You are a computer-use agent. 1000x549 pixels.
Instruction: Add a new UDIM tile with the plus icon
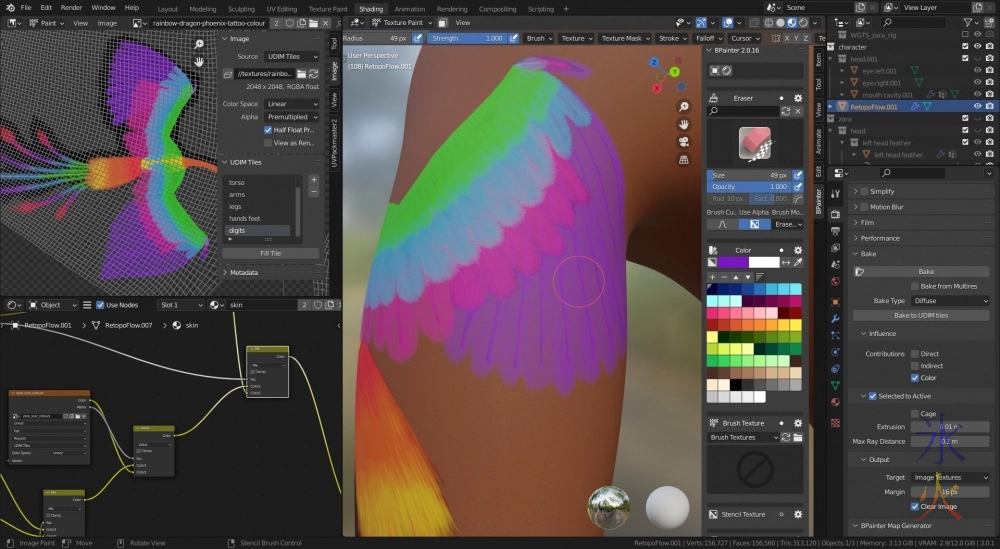point(314,181)
